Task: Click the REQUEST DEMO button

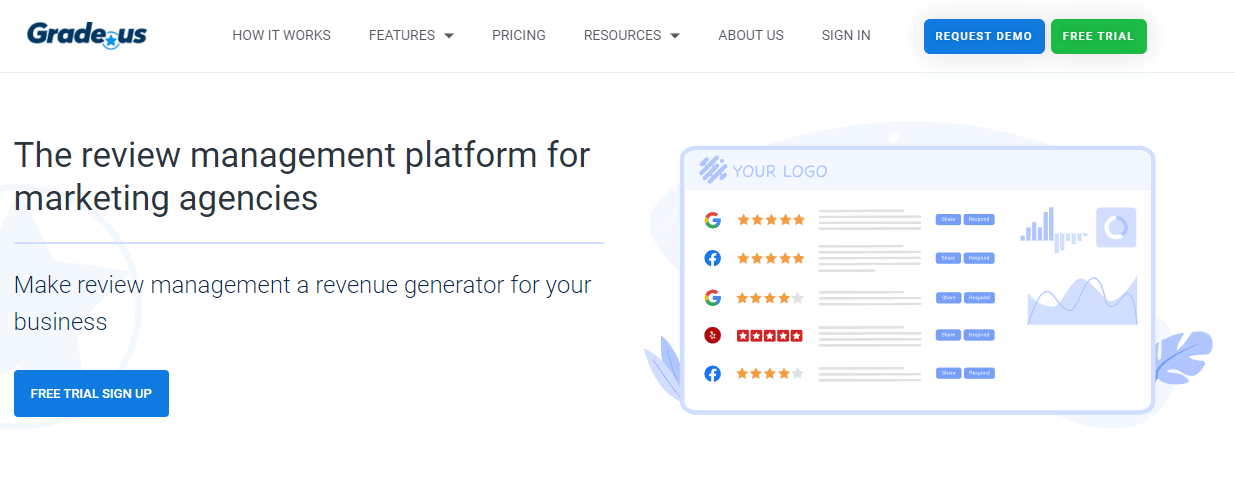Action: [984, 36]
